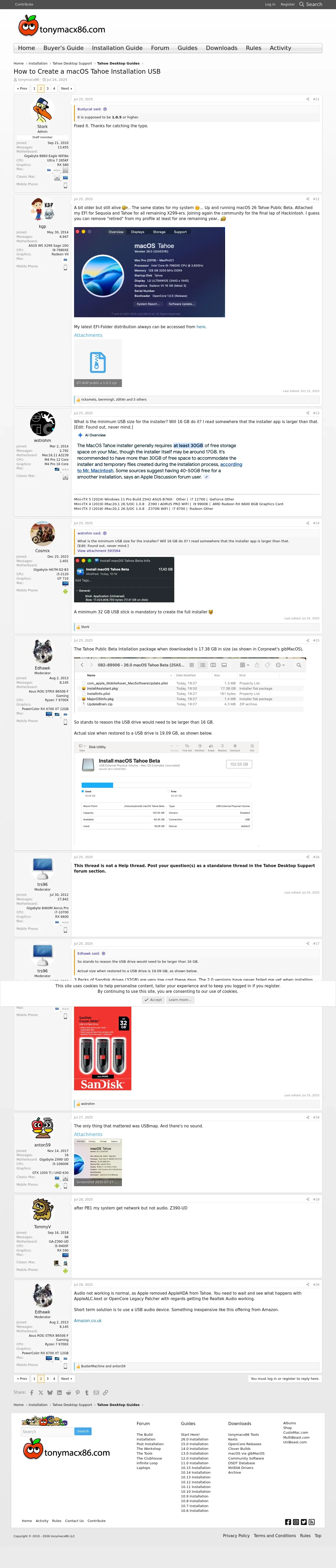Open the RSS feed icon in the footer
Viewport: 336px width, 1568px height.
coord(312,1522)
